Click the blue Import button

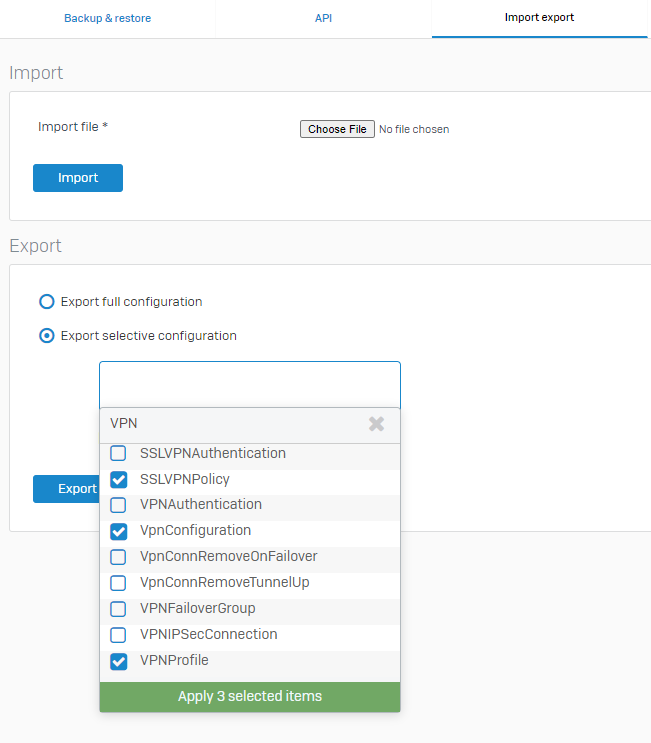[78, 178]
